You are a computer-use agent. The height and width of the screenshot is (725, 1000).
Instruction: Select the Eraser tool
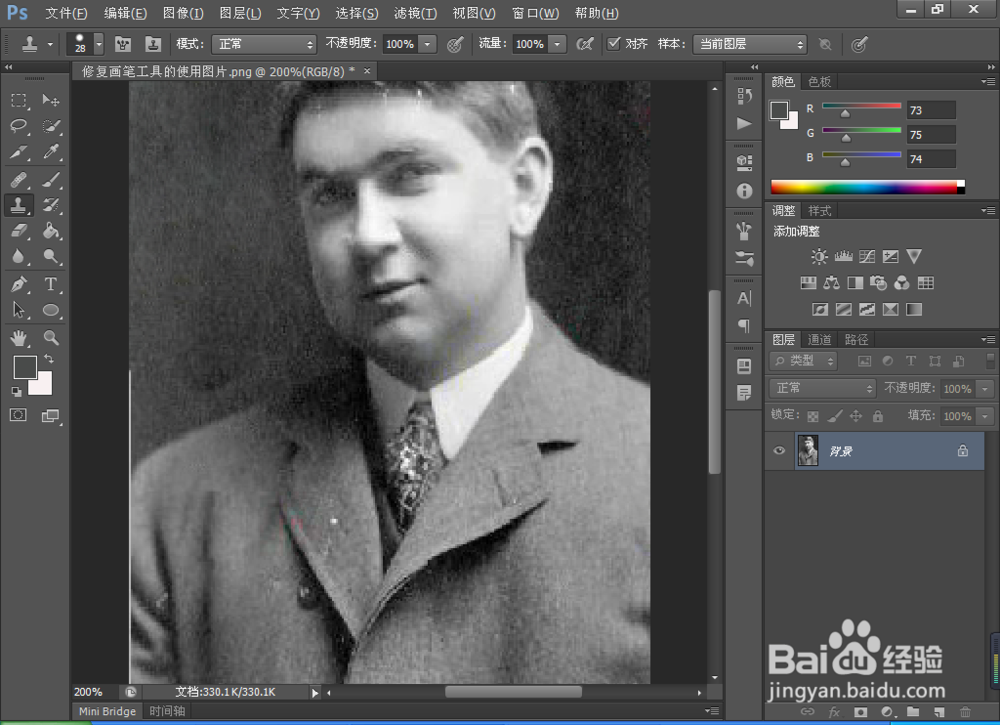(x=18, y=230)
